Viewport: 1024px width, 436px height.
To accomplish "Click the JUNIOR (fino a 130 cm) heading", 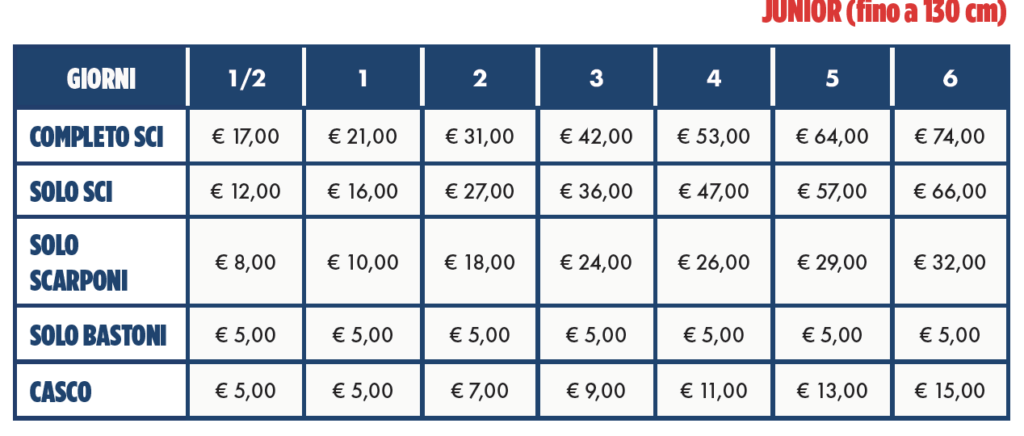I will click(x=883, y=16).
